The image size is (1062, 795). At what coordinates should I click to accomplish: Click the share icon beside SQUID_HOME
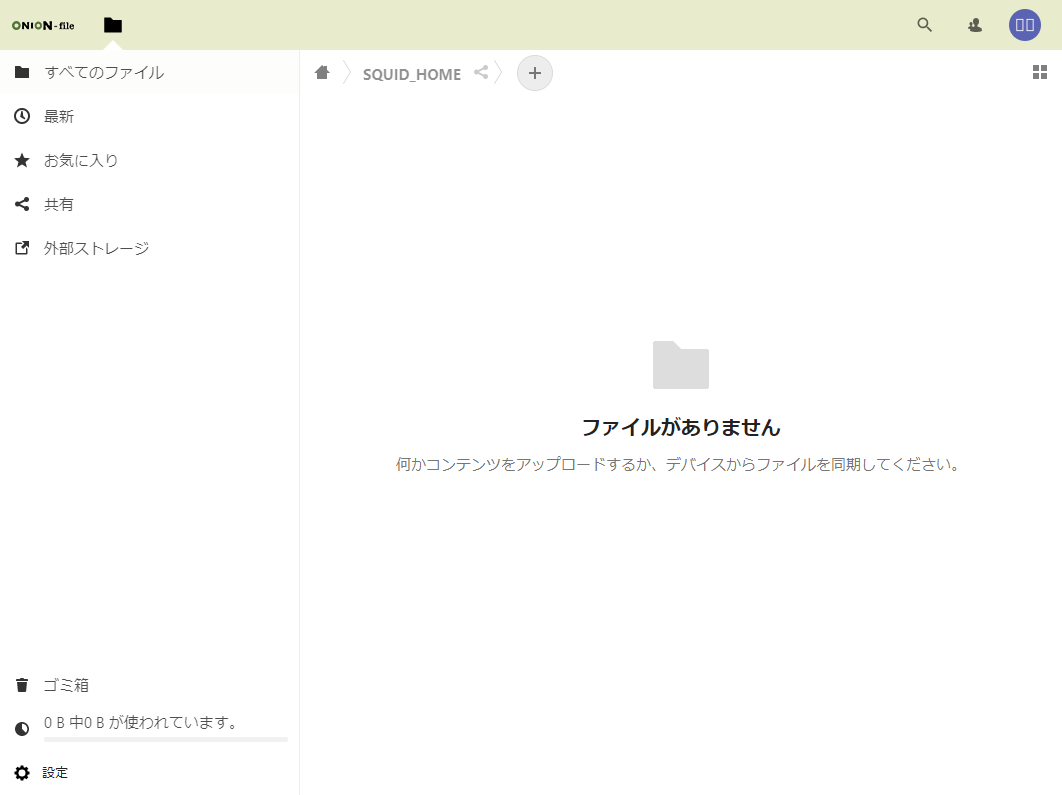pos(481,72)
